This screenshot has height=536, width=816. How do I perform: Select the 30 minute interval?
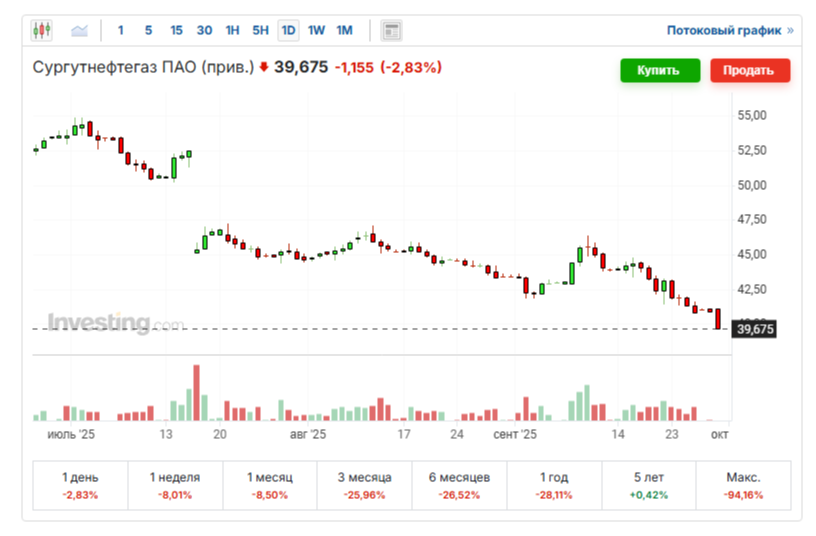tap(204, 30)
